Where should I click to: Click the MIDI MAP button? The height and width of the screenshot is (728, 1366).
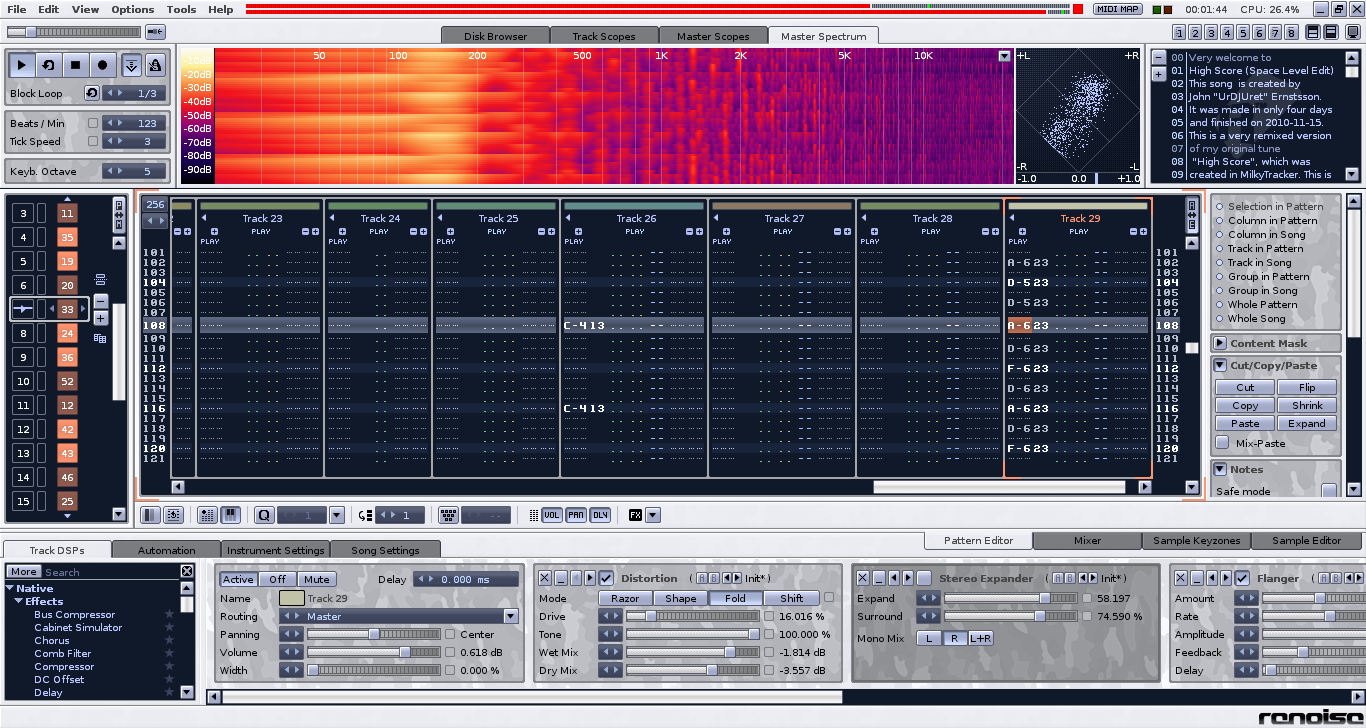coord(1118,9)
